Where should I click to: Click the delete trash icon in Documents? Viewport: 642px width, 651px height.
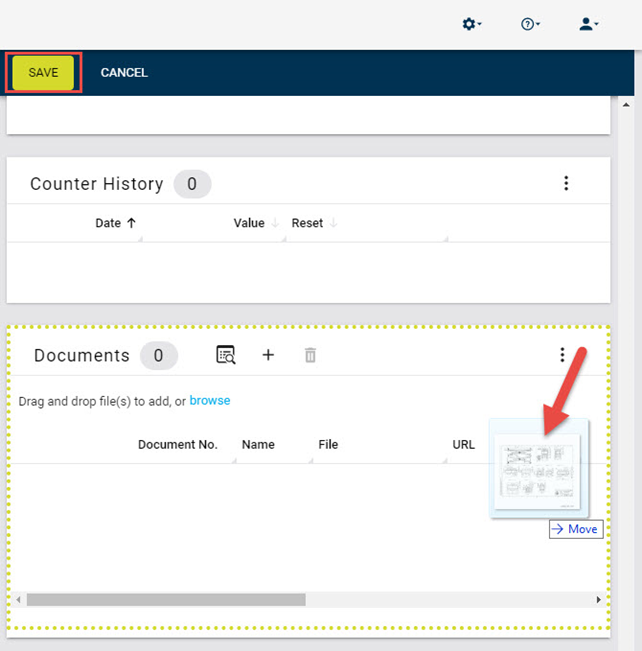click(310, 355)
